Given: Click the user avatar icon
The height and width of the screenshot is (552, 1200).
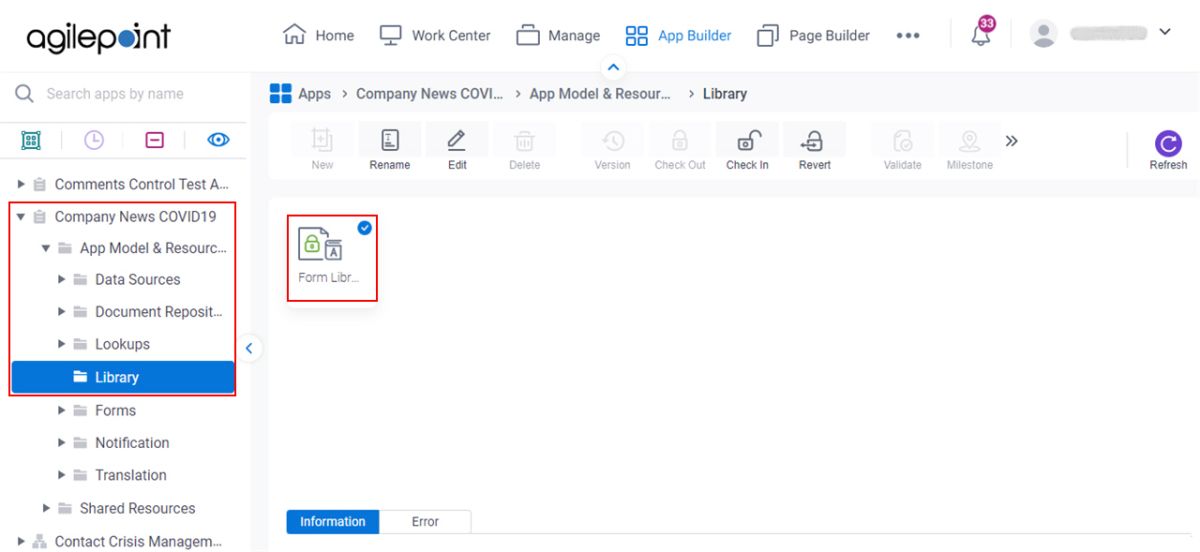Looking at the screenshot, I should coord(1044,34).
